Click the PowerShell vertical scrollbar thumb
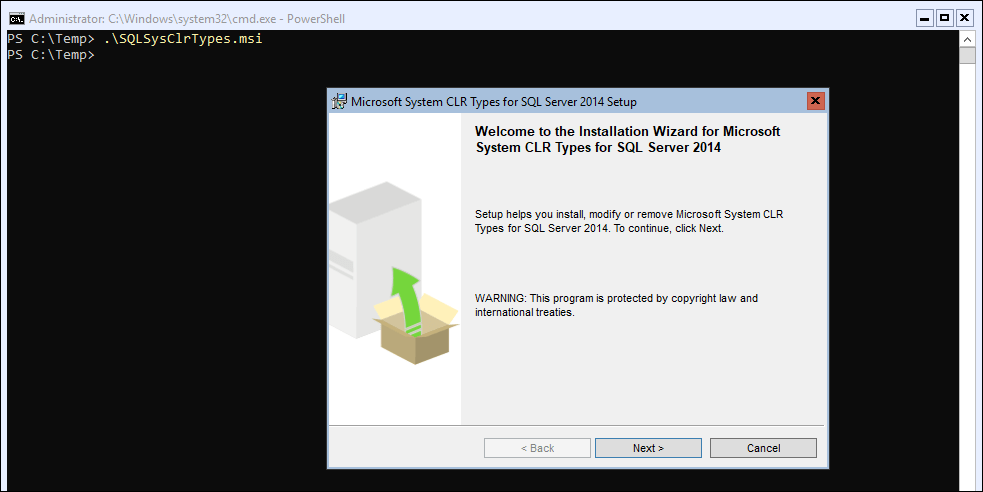The image size is (983, 492). coord(967,55)
